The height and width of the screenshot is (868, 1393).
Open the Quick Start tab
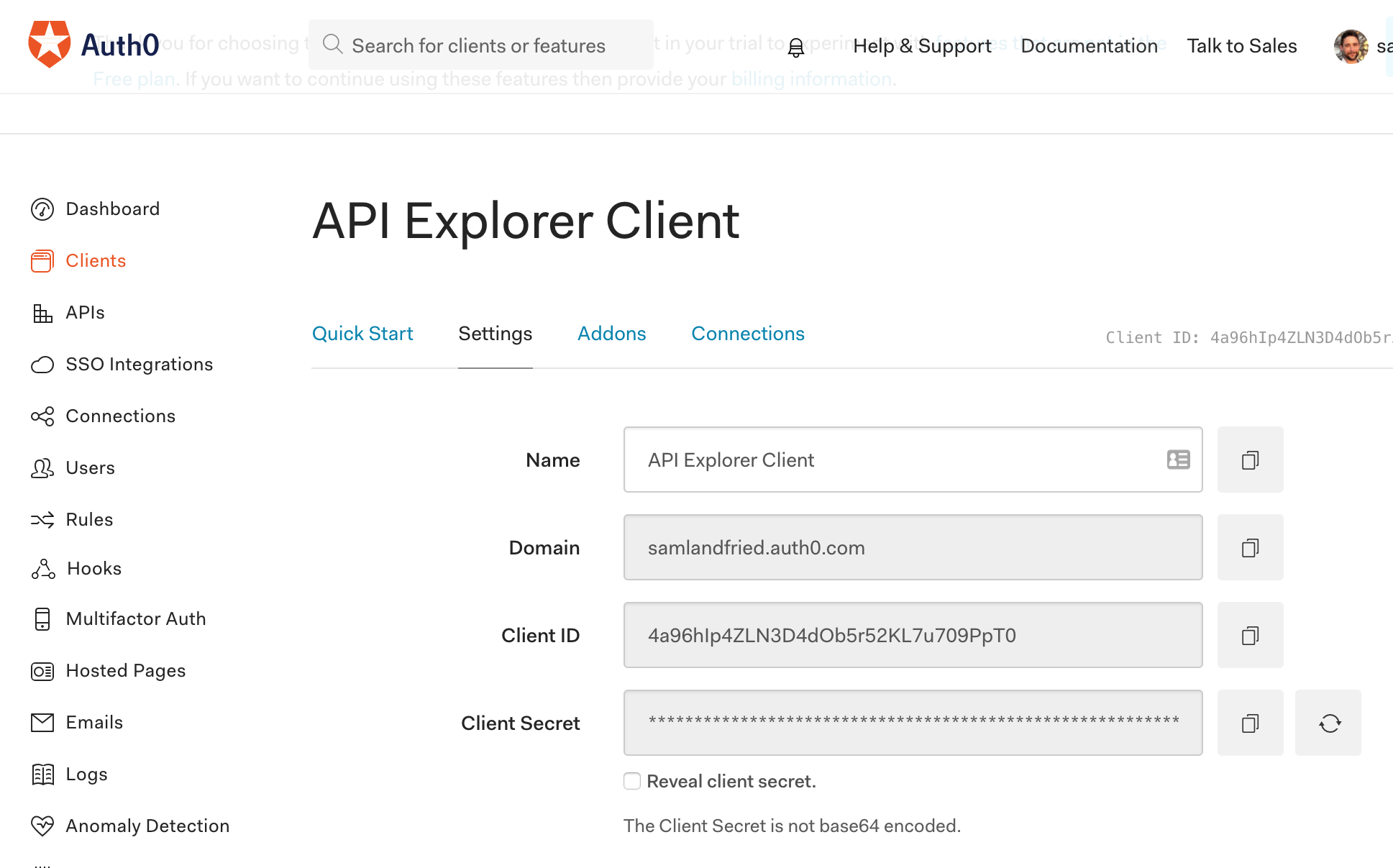click(x=362, y=334)
